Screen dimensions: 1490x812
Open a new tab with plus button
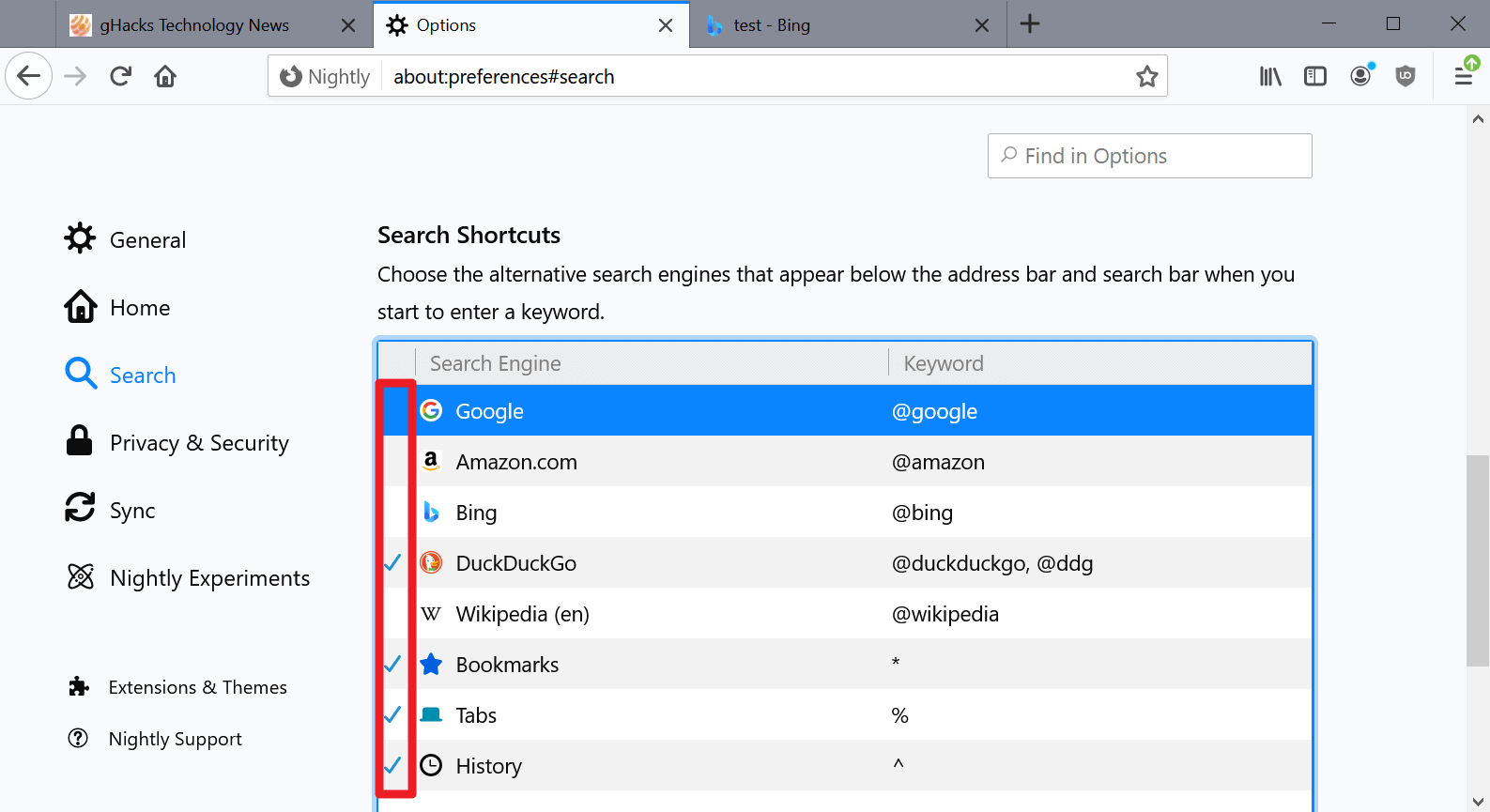point(1030,24)
